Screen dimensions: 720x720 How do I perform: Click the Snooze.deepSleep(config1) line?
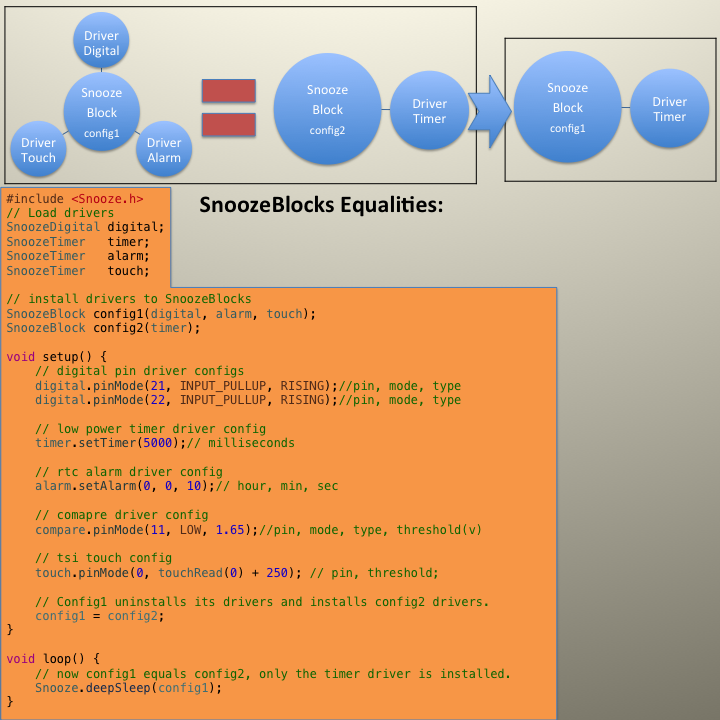129,688
